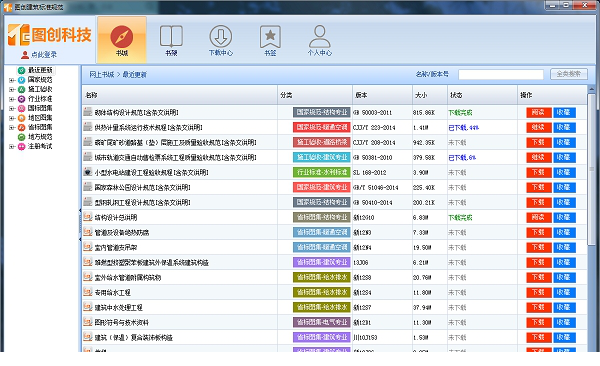600x366 pixels.
Task: Open the 下载中心 download center icon
Action: click(x=221, y=40)
